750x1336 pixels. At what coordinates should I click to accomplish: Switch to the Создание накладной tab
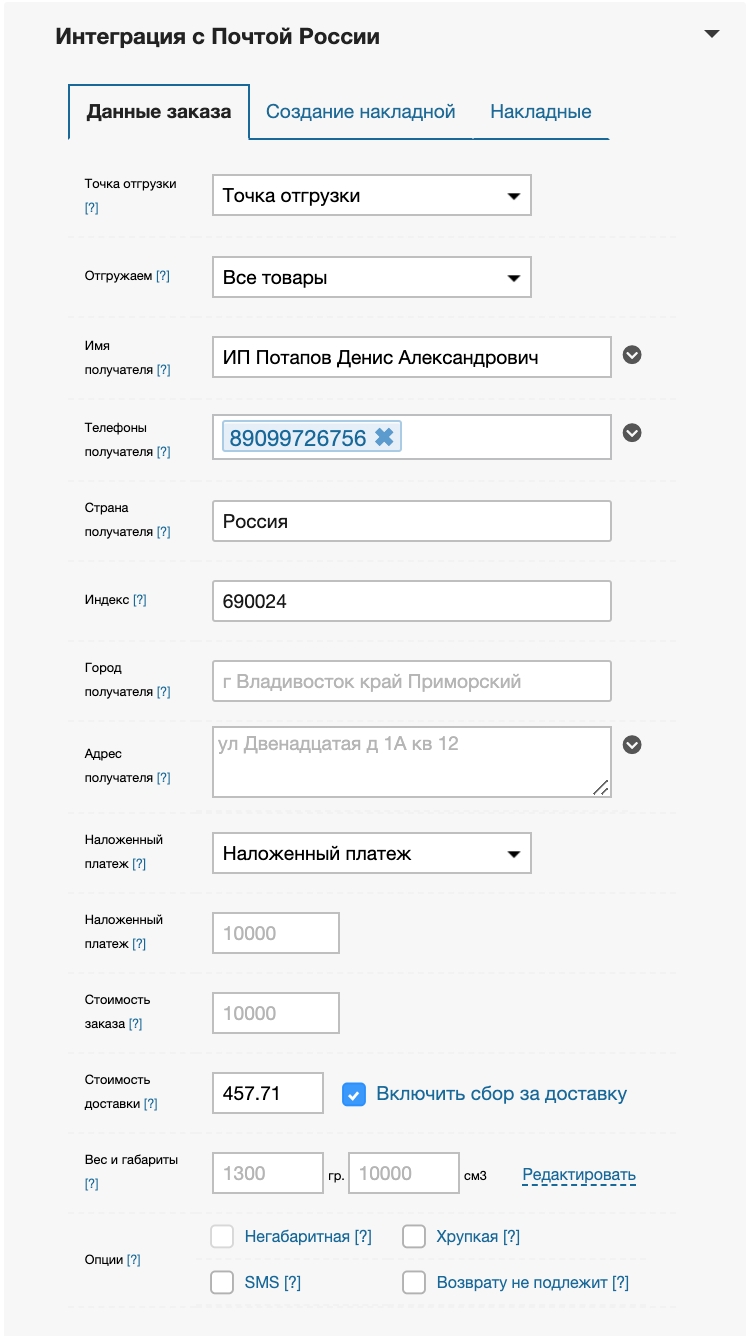click(361, 112)
